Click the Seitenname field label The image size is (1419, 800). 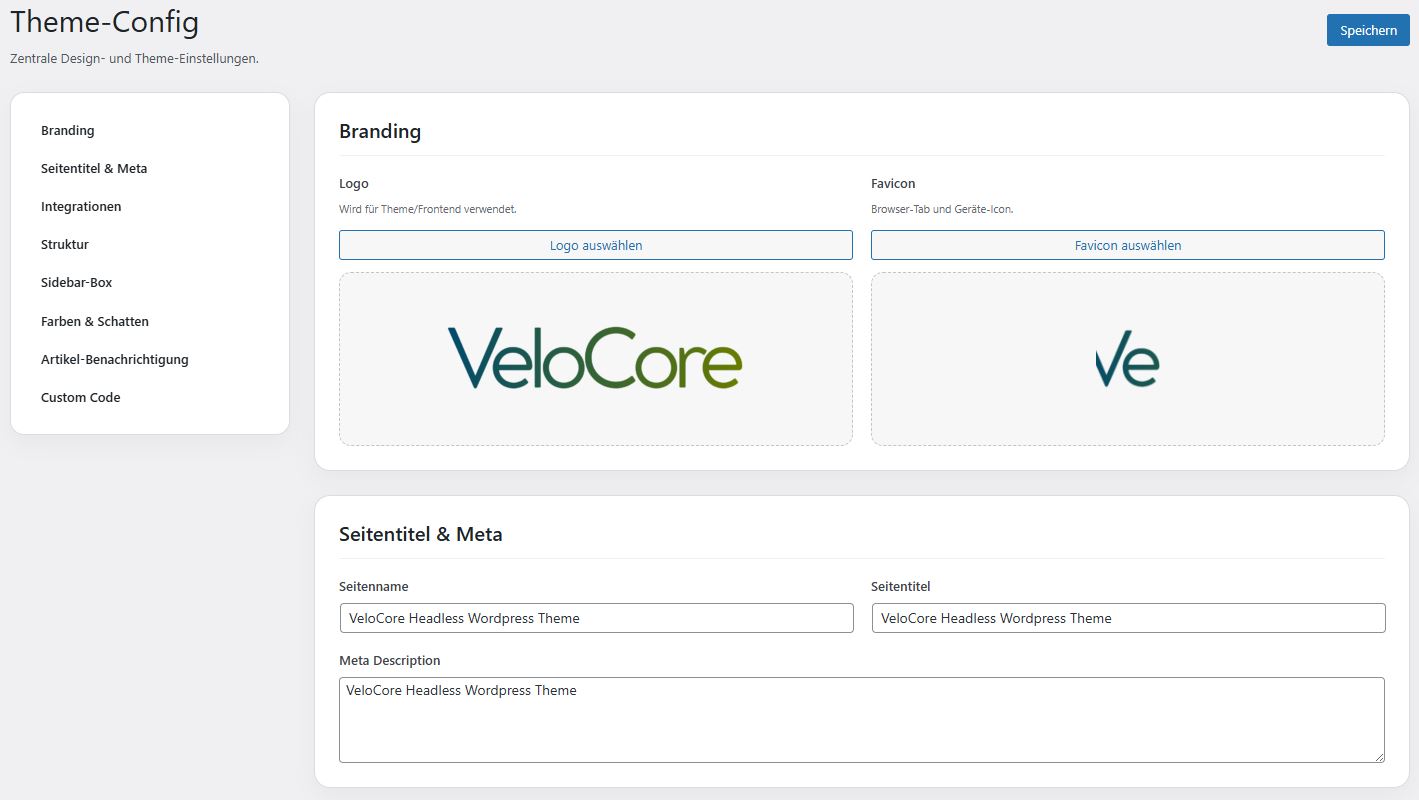point(374,587)
